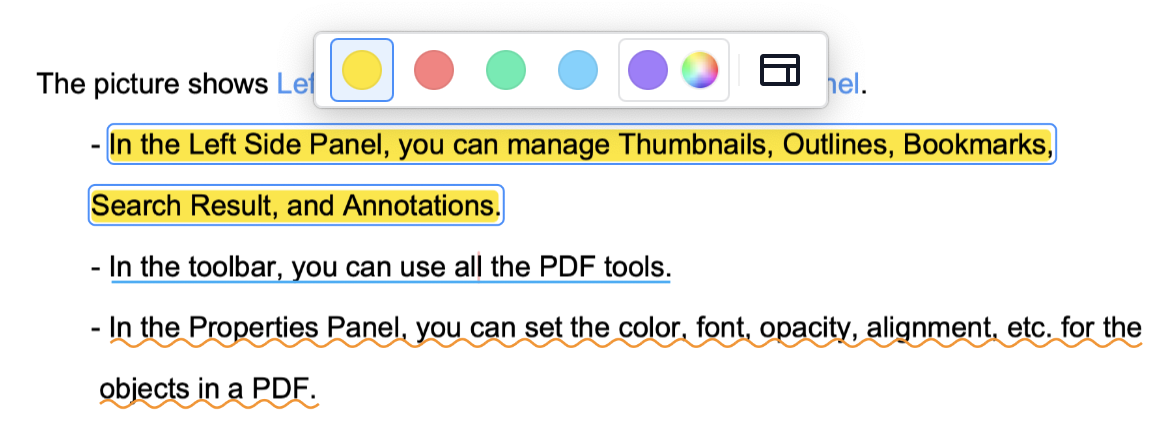Click 'PDF tools' in the underlined line
Screen dimensions: 1160x436
click(x=604, y=267)
